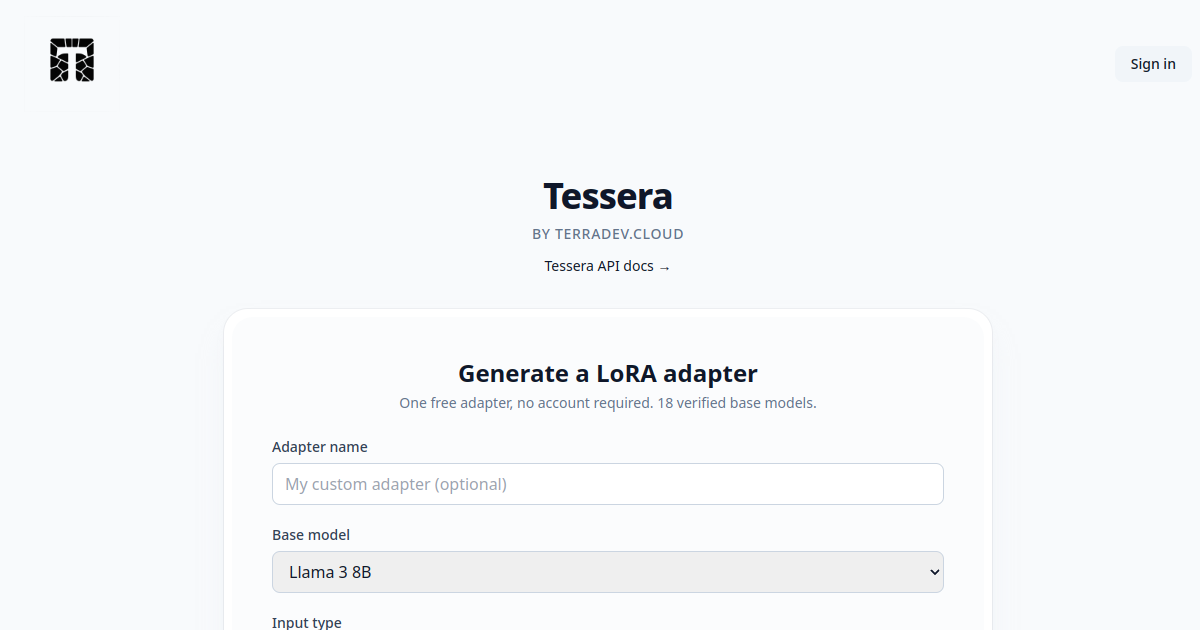Expand the Base model dropdown

point(608,572)
